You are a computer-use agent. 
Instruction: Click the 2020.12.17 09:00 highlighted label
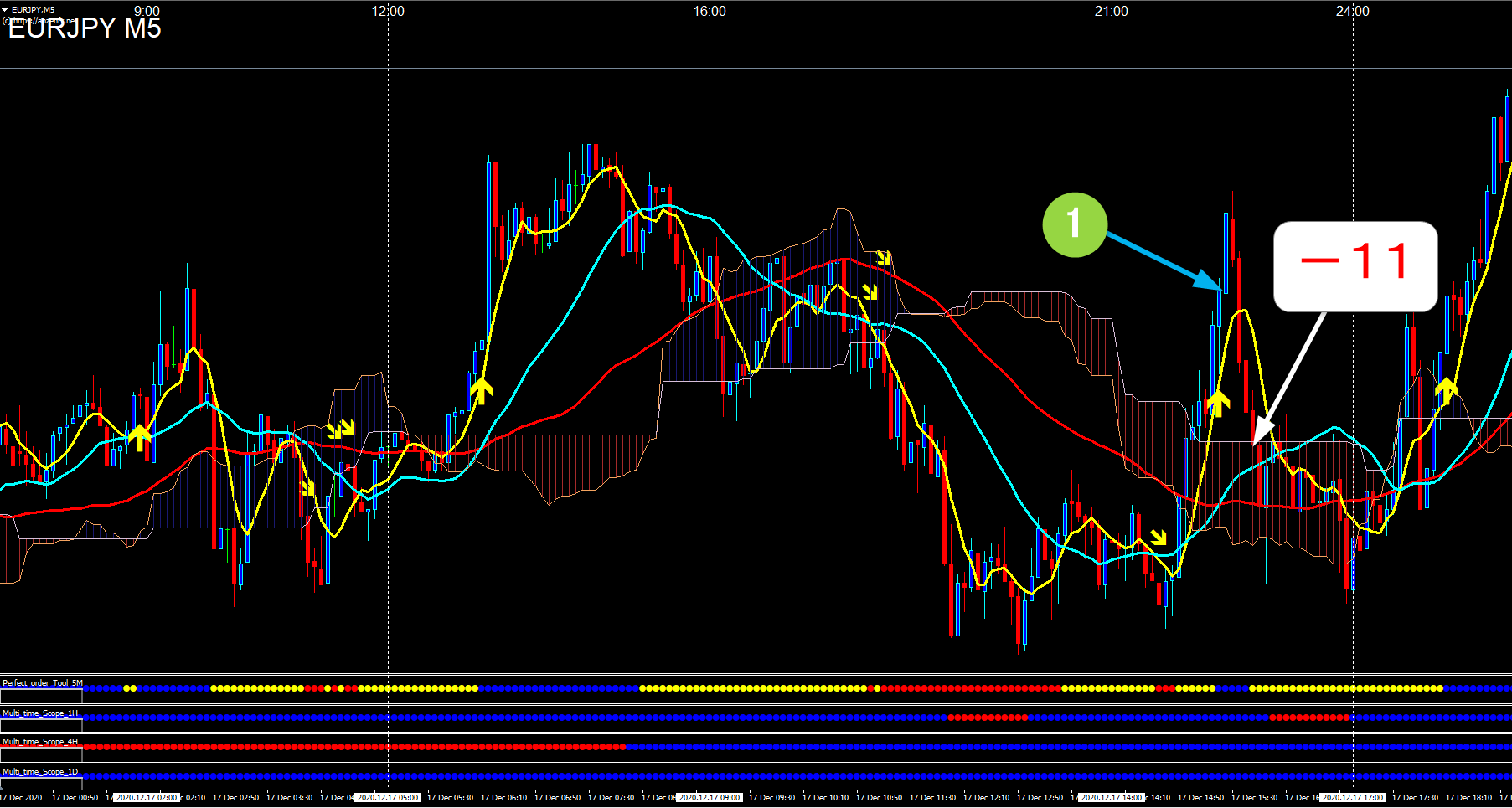(x=710, y=798)
